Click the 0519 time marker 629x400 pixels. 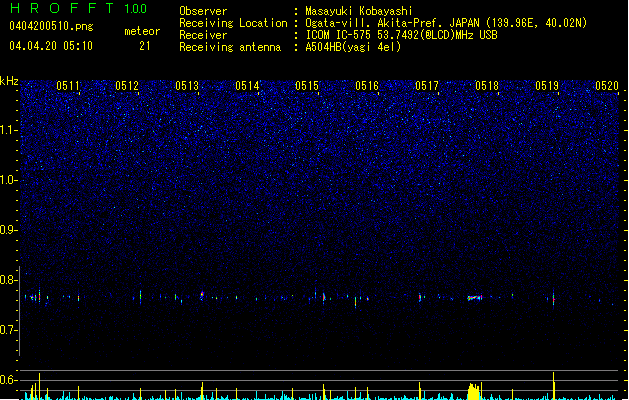tap(547, 86)
